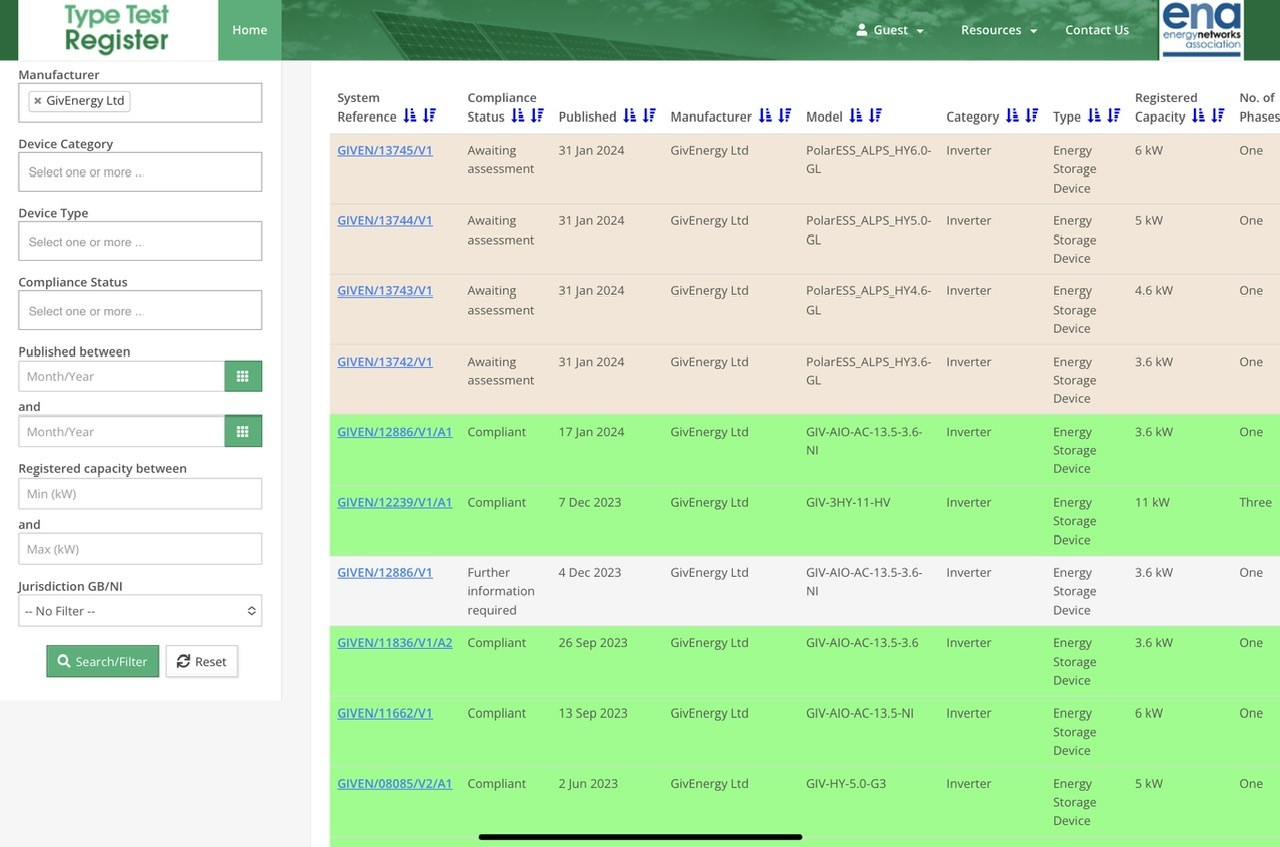Screen dimensions: 1280x847
Task: Open Contact Us page
Action: coord(1096,30)
